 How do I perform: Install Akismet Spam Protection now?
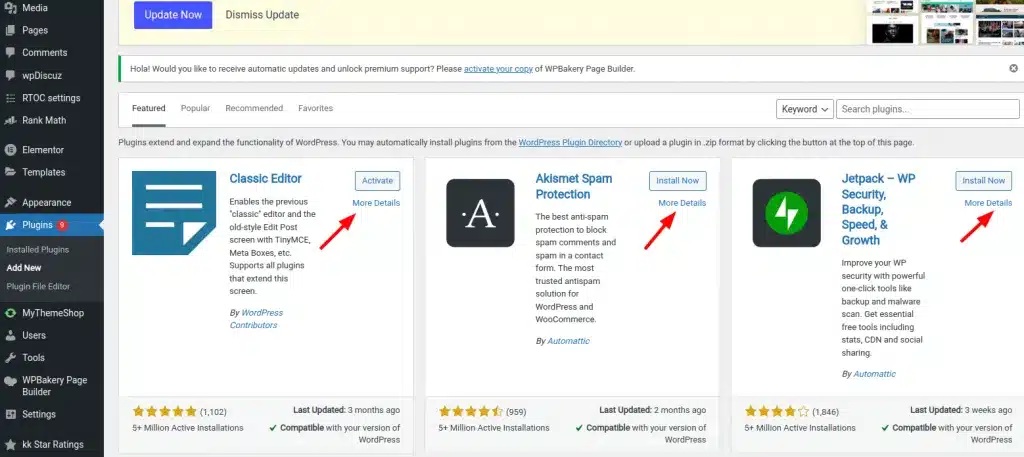pyautogui.click(x=677, y=181)
